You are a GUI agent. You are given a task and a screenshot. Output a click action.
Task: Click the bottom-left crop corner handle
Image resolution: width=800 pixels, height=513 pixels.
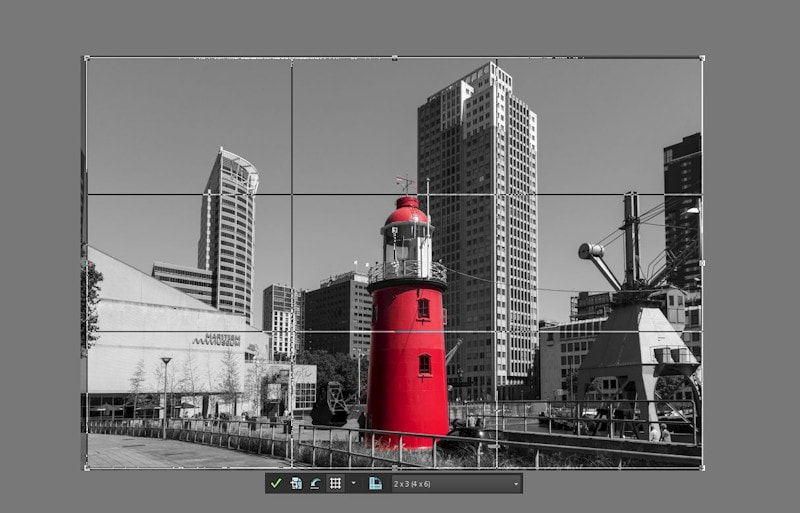click(x=86, y=468)
